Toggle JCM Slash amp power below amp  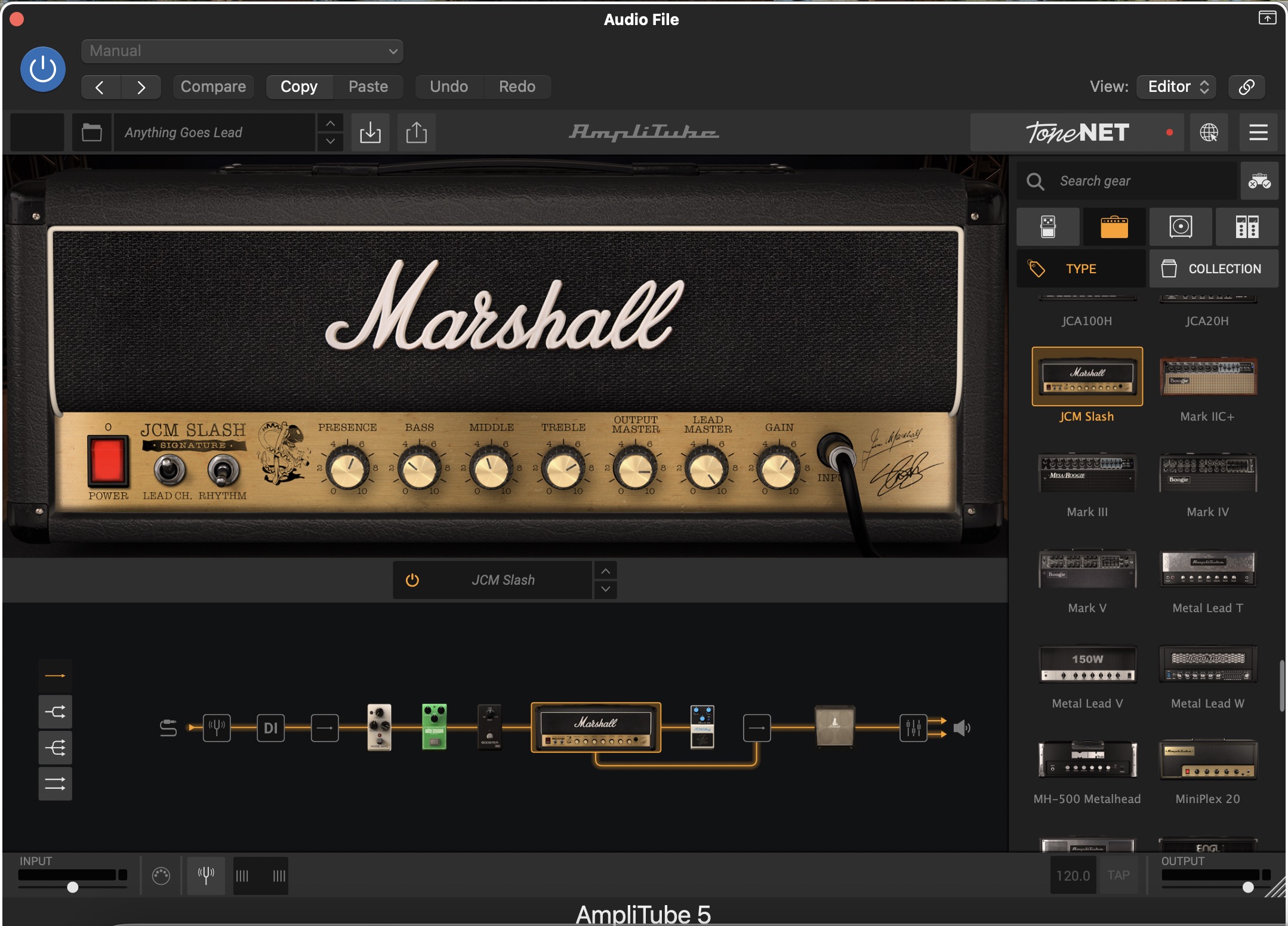tap(412, 580)
